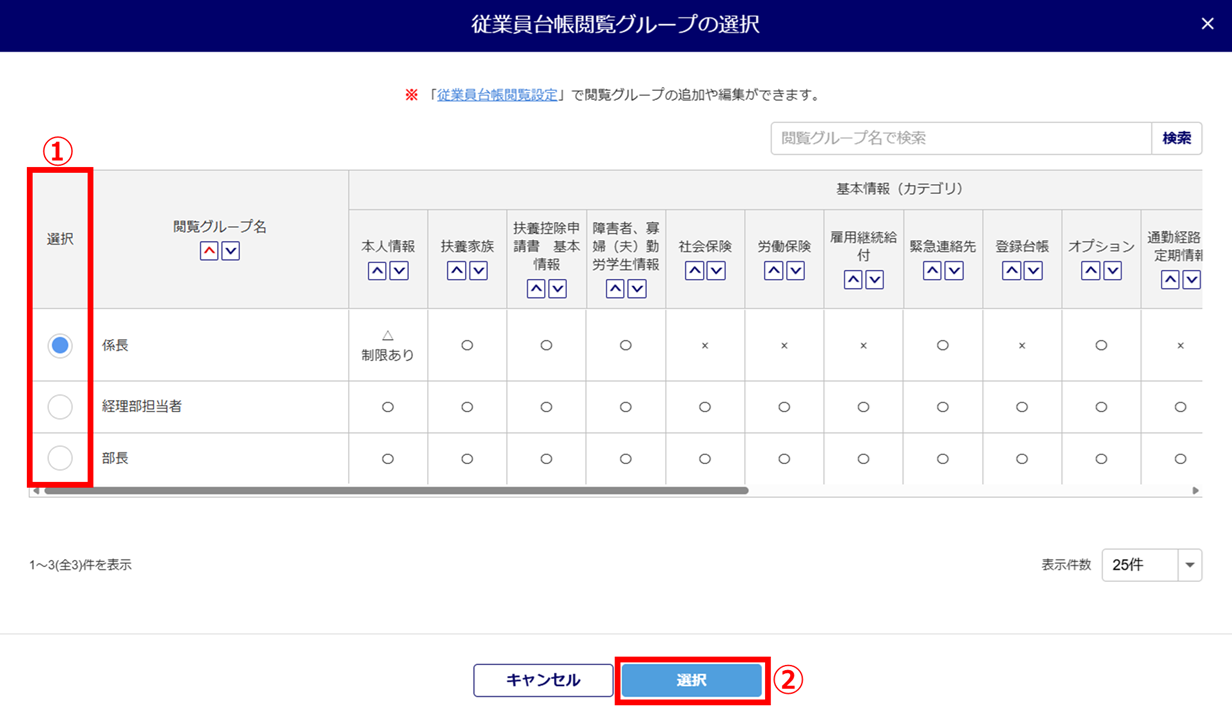Select the 経理部担当者 radio button

60,407
